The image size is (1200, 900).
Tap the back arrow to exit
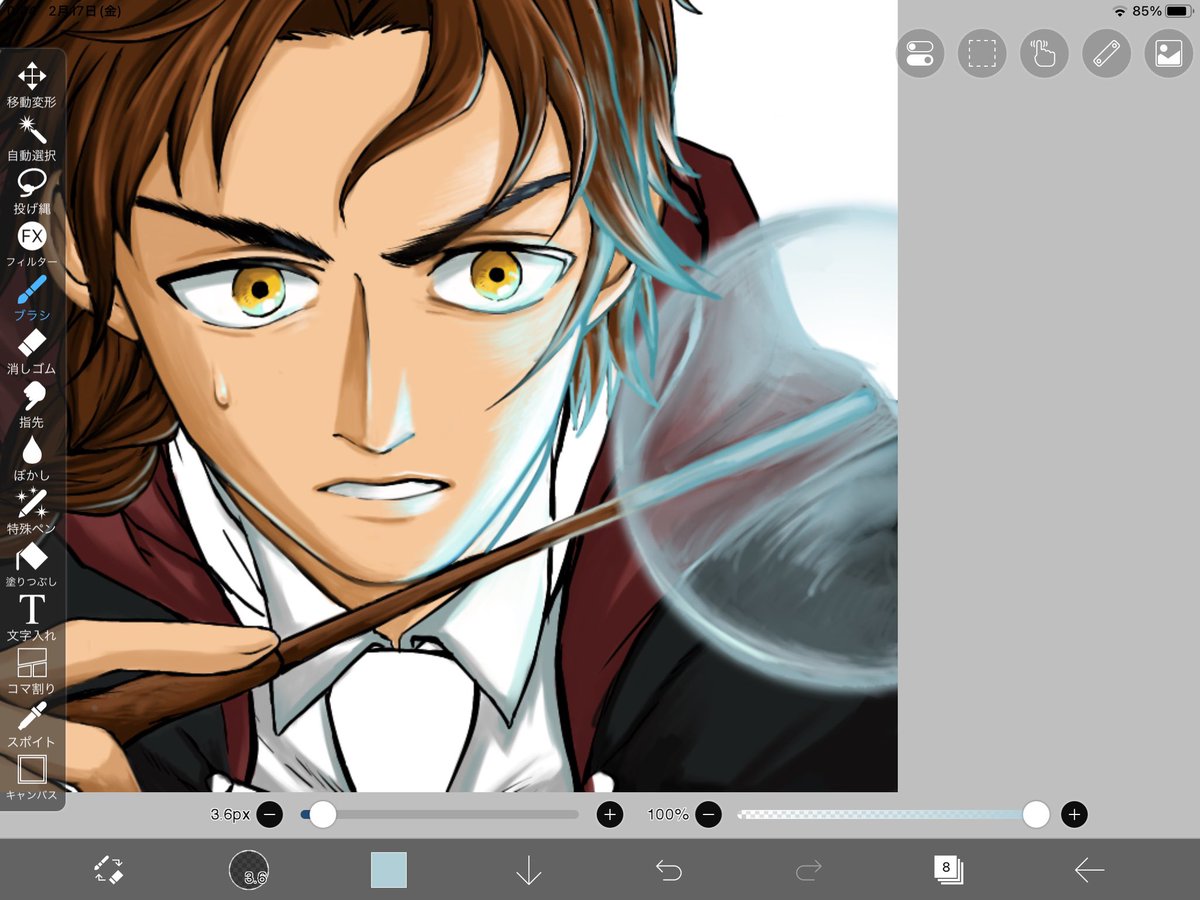point(1089,871)
